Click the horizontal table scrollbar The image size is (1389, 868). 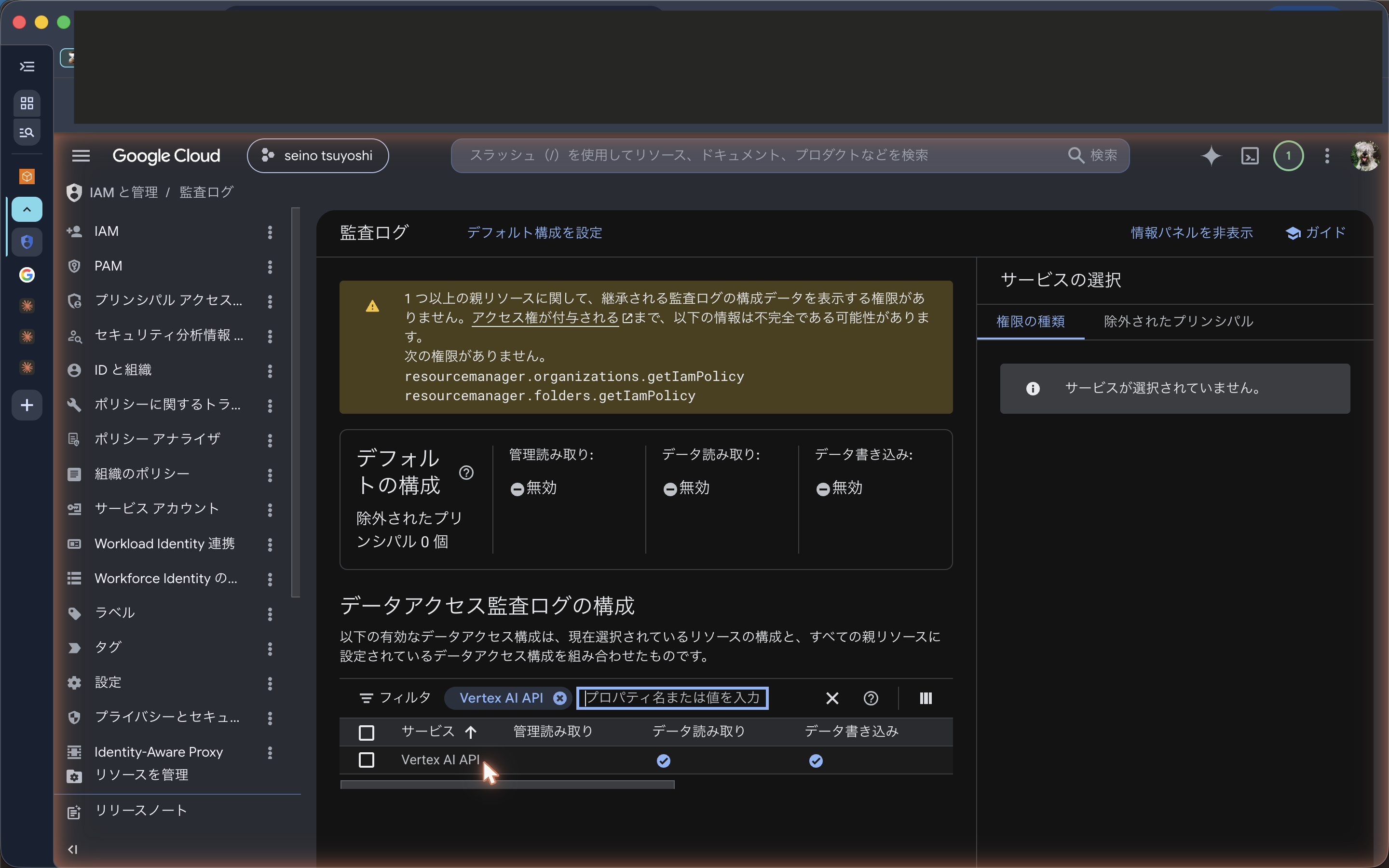click(507, 785)
